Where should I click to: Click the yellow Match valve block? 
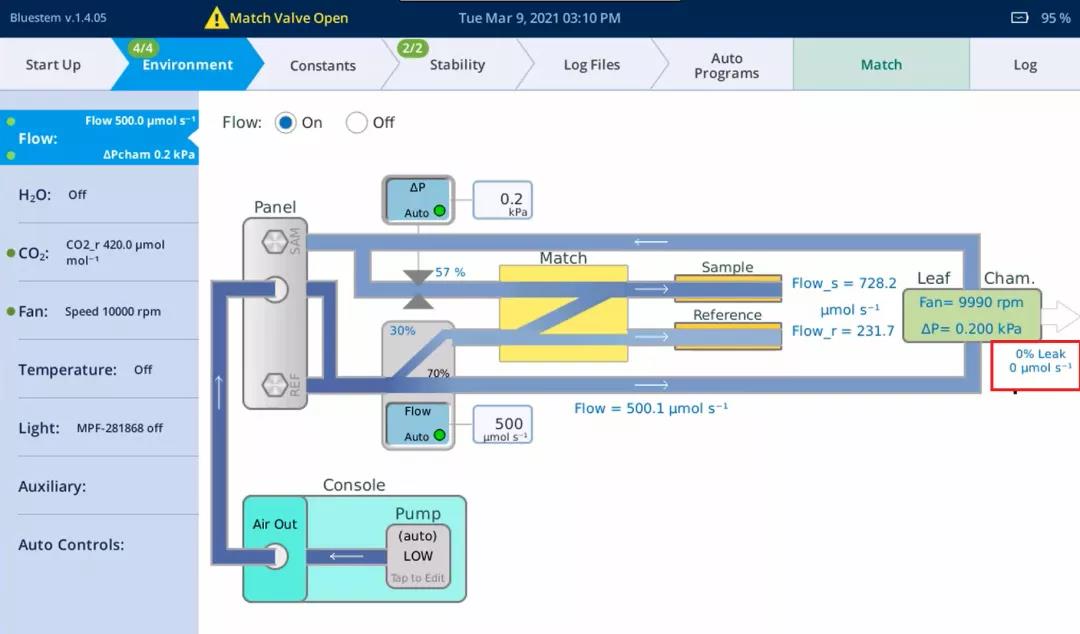[x=563, y=313]
